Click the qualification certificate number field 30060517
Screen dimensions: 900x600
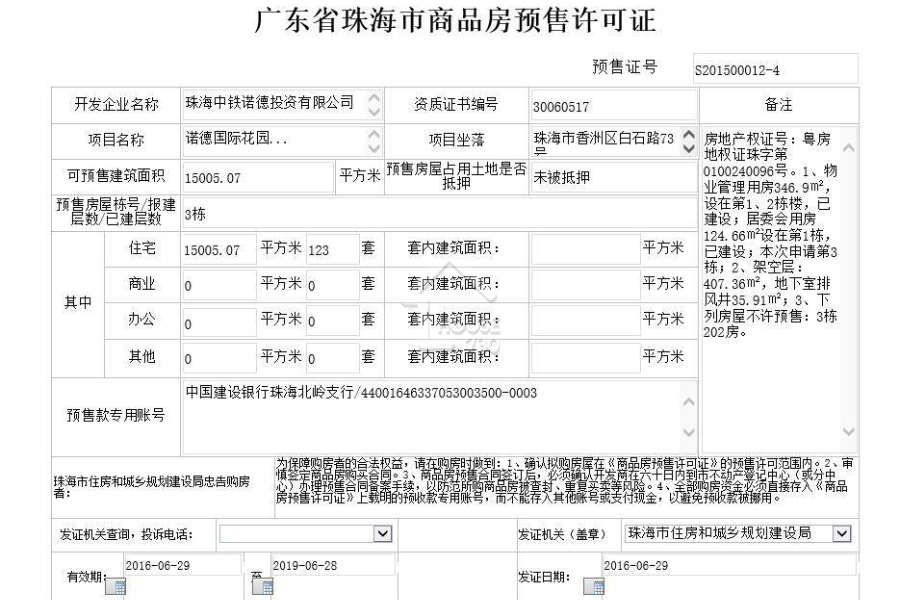click(x=614, y=106)
